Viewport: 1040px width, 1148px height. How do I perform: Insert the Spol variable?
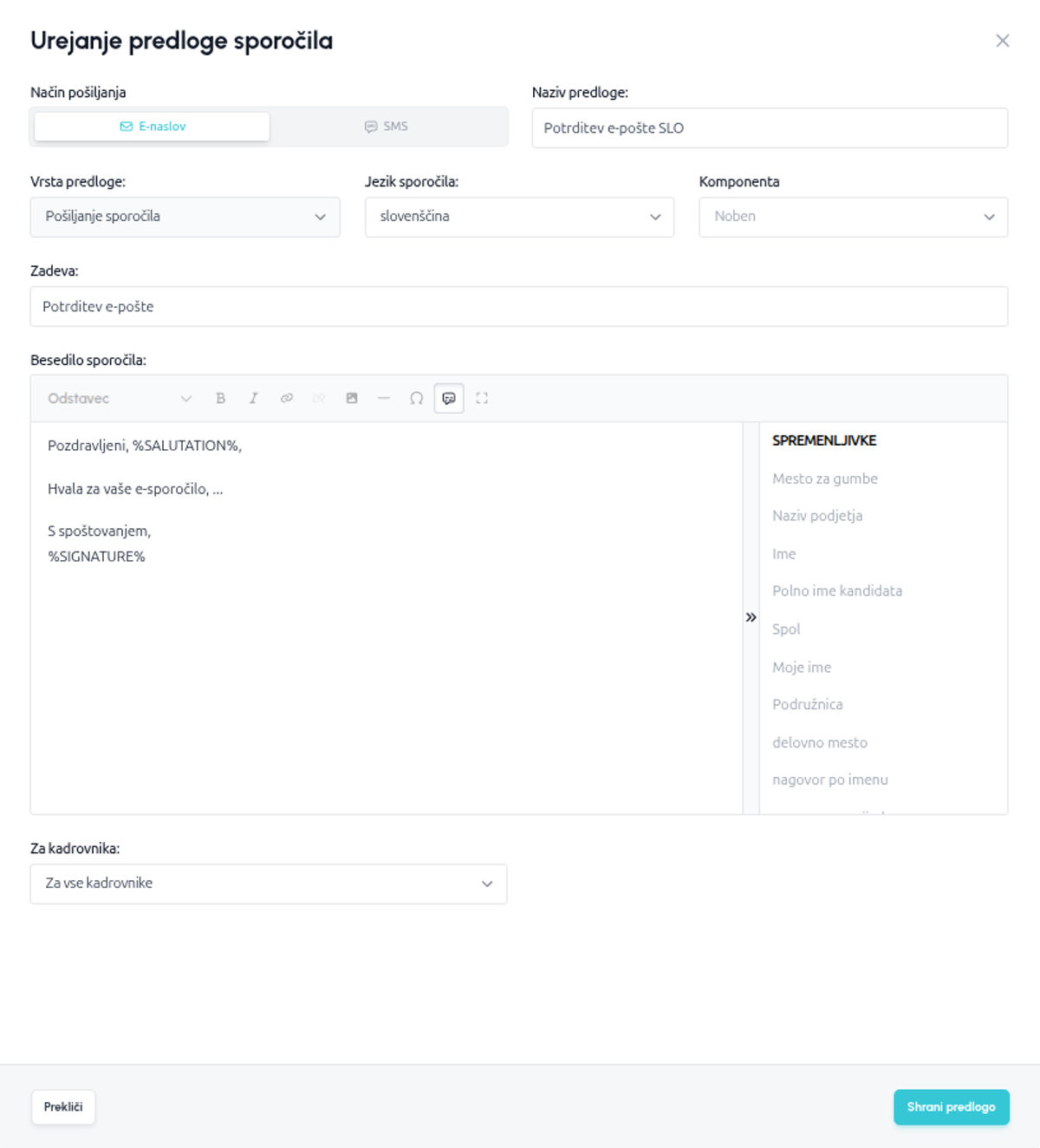[786, 629]
